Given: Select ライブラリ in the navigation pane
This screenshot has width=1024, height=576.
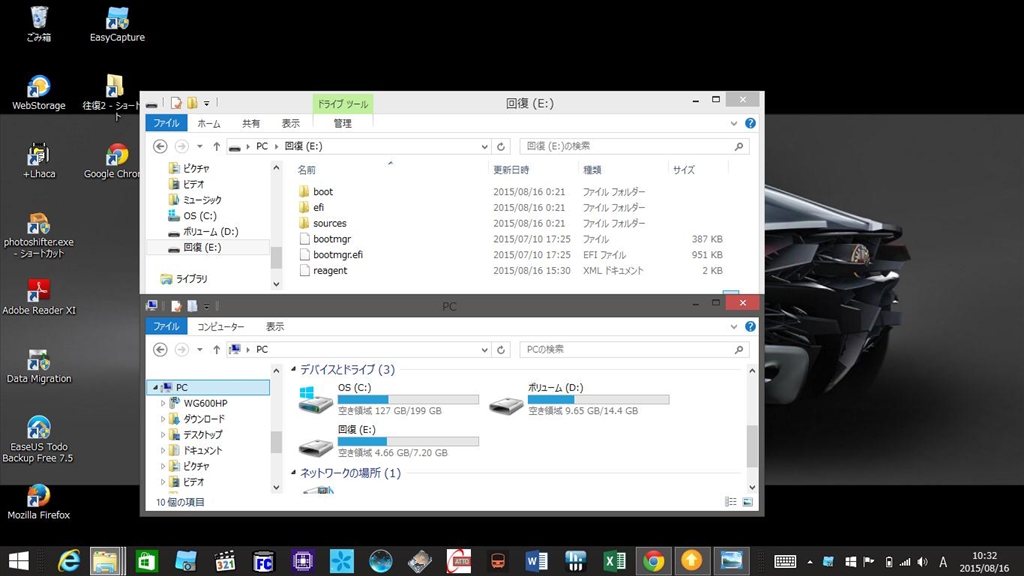Looking at the screenshot, I should click(x=184, y=279).
